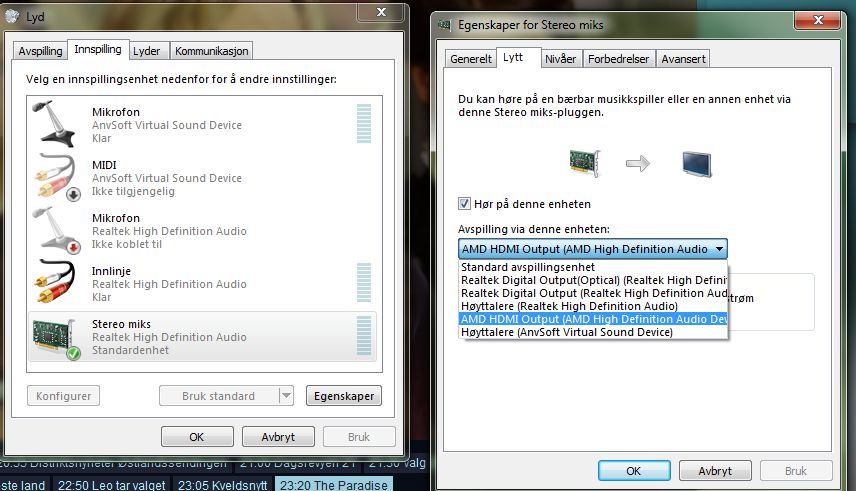
Task: Click the sound card illustration in Lytt tab
Action: tap(585, 163)
